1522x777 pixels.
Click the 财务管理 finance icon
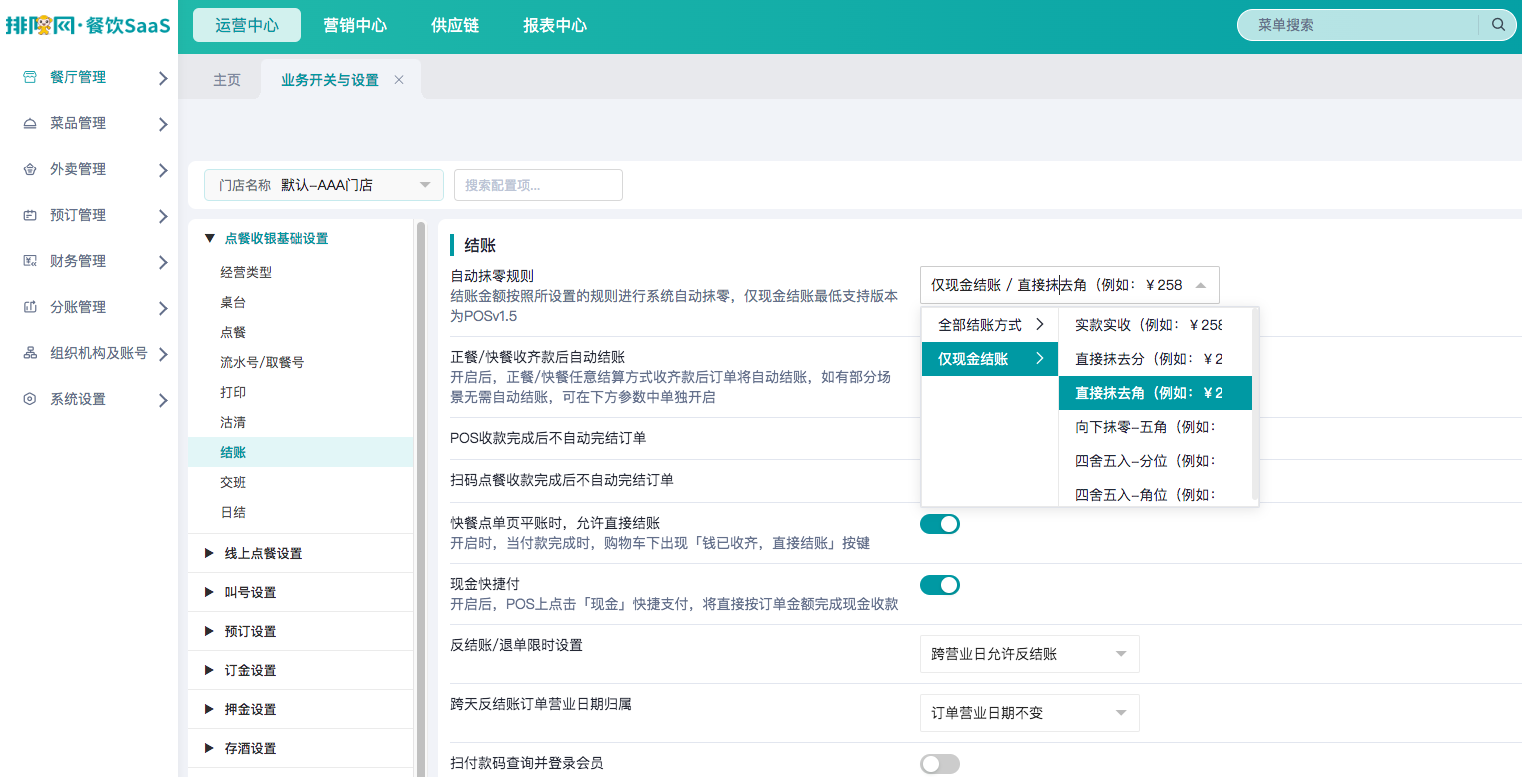click(x=30, y=261)
